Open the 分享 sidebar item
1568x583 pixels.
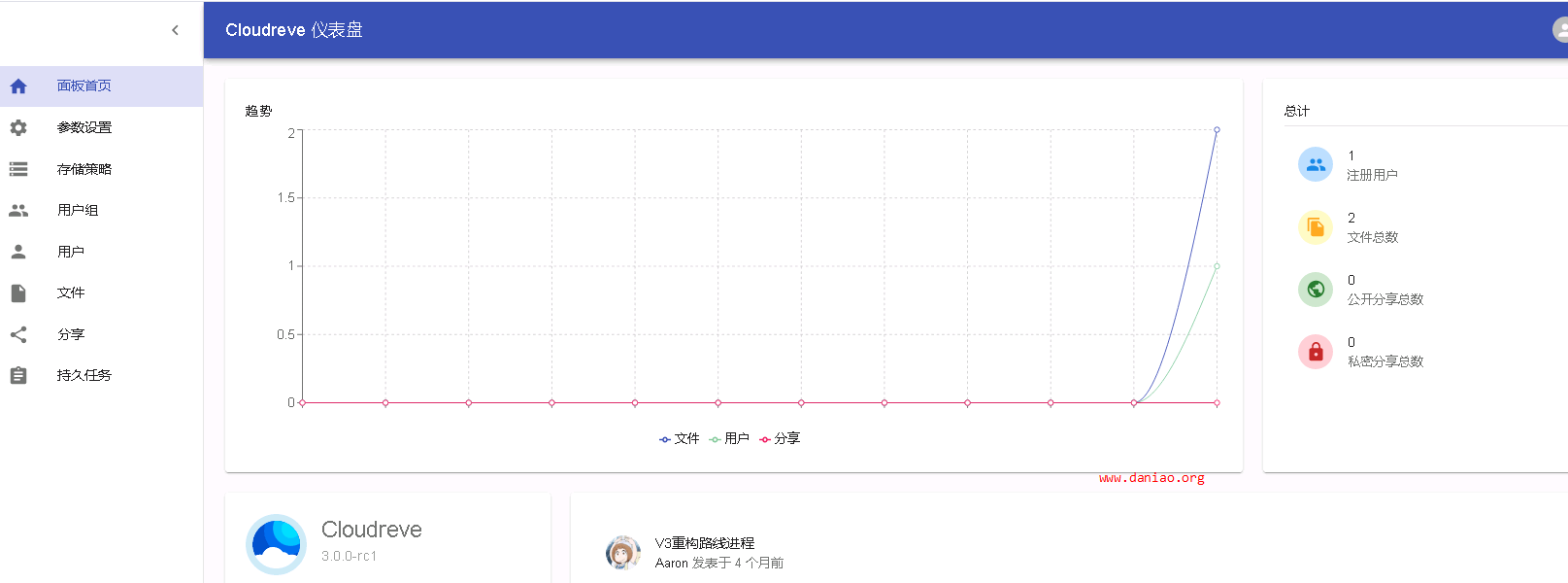click(101, 334)
